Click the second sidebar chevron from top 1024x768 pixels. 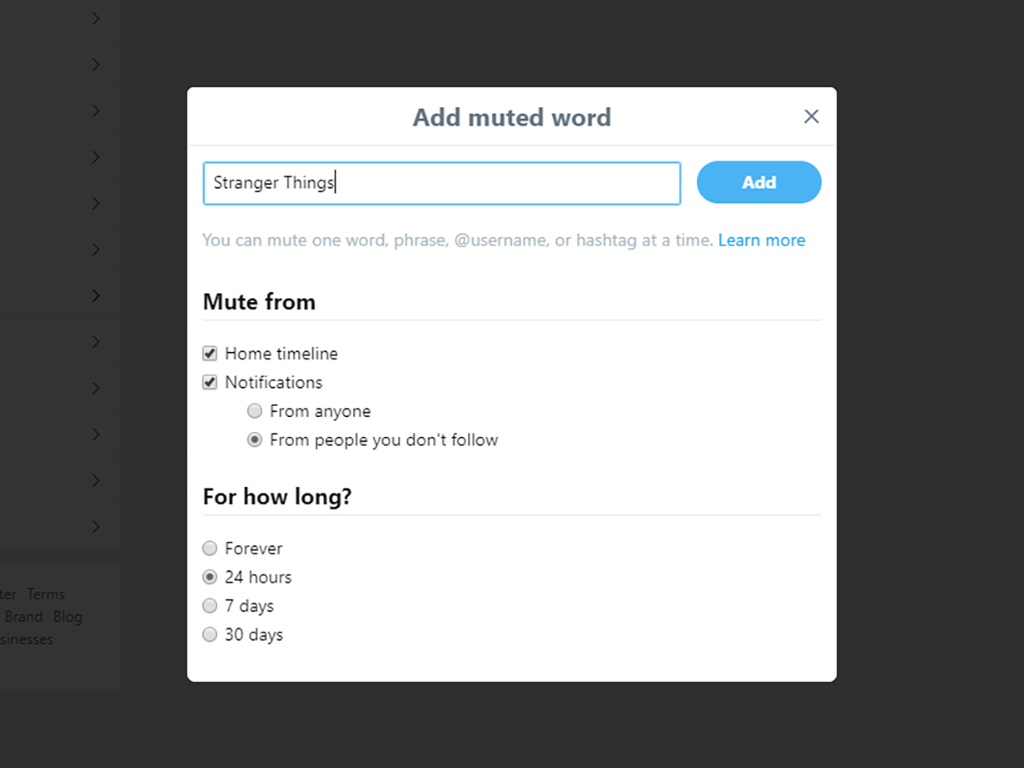[96, 65]
